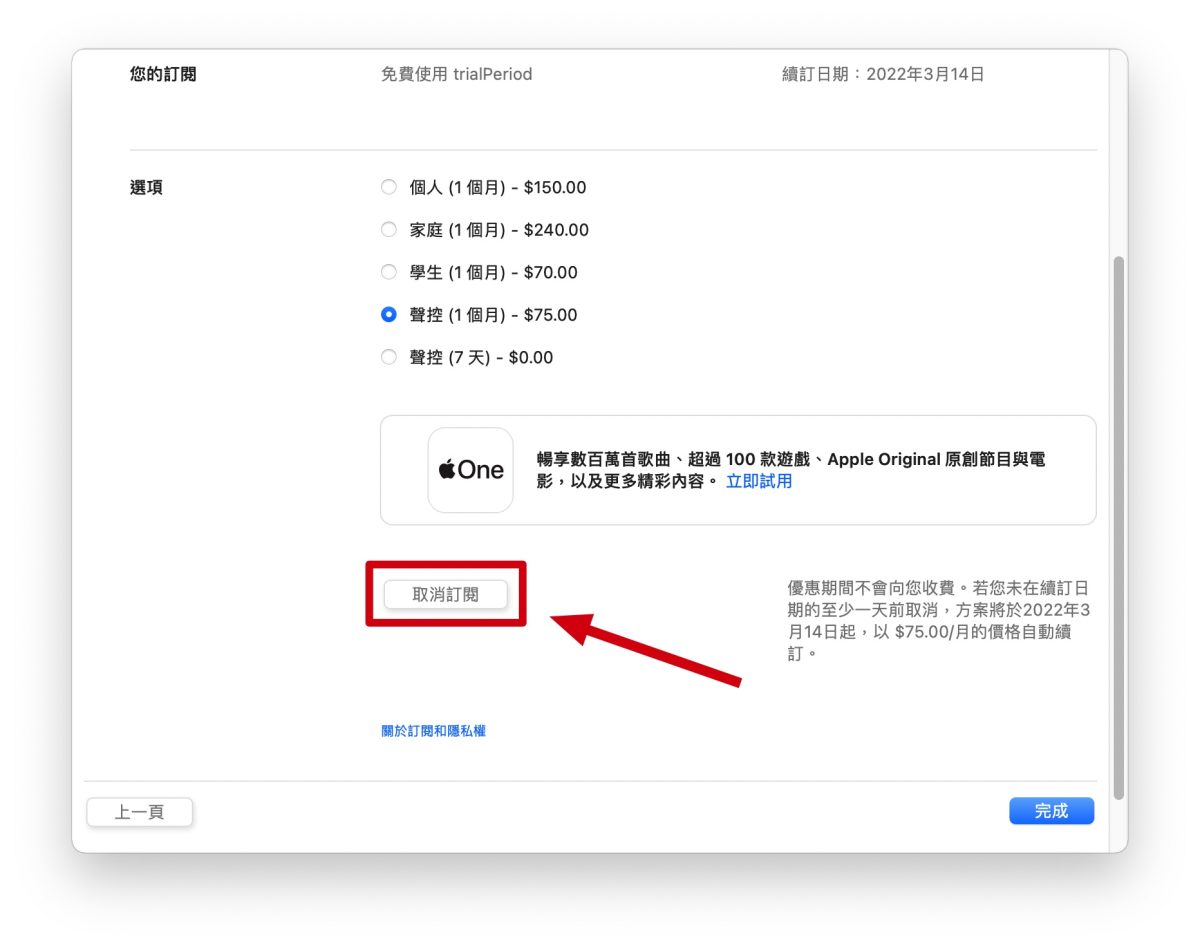Open the 立即試用 link
1200x948 pixels.
pos(759,481)
